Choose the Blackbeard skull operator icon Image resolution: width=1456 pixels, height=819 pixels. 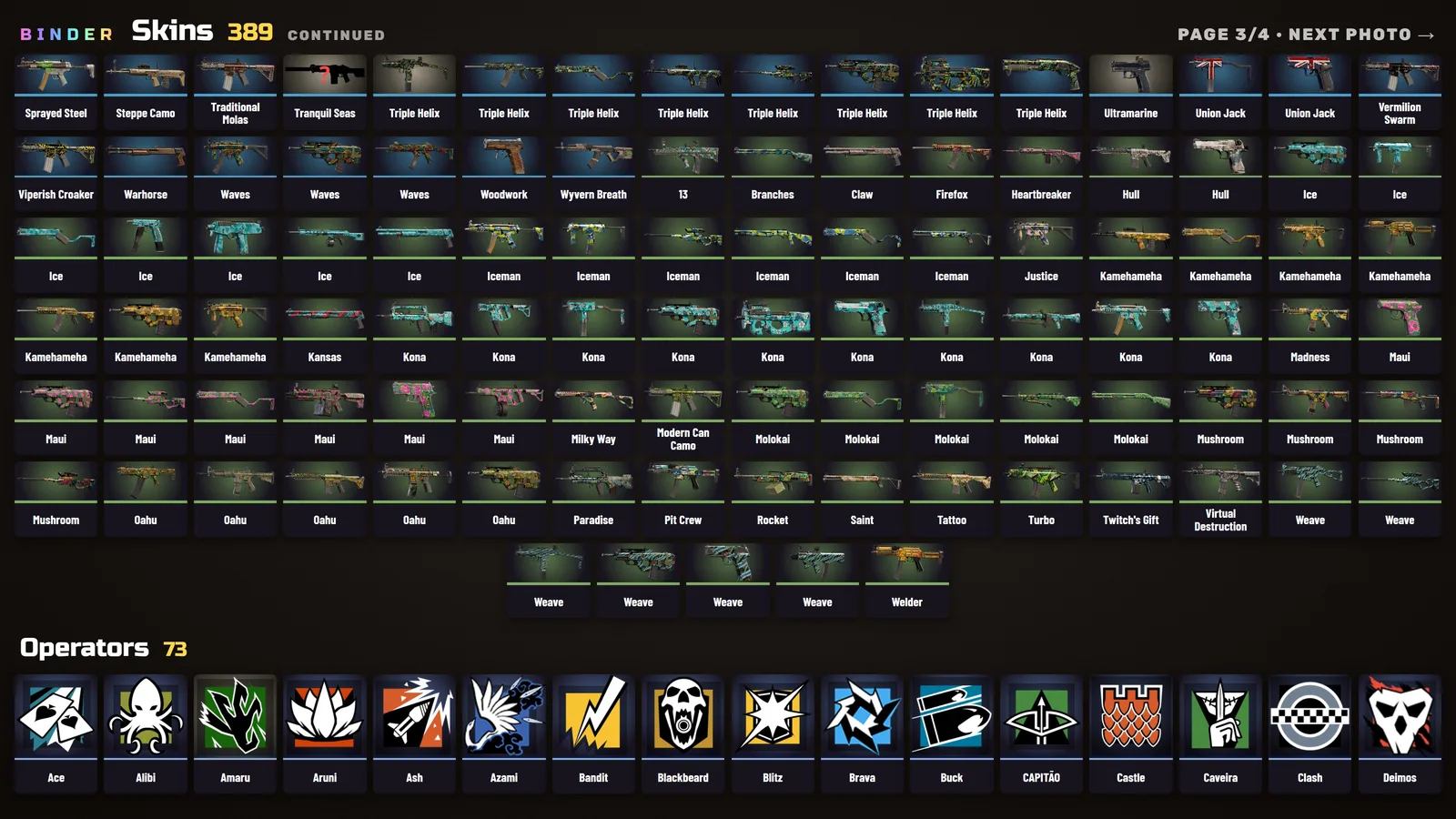[x=683, y=717]
